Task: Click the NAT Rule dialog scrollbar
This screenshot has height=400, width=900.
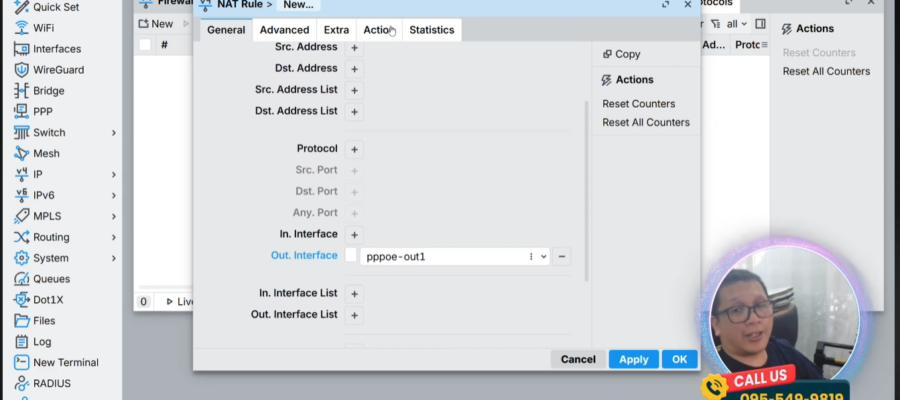Action: tap(586, 191)
